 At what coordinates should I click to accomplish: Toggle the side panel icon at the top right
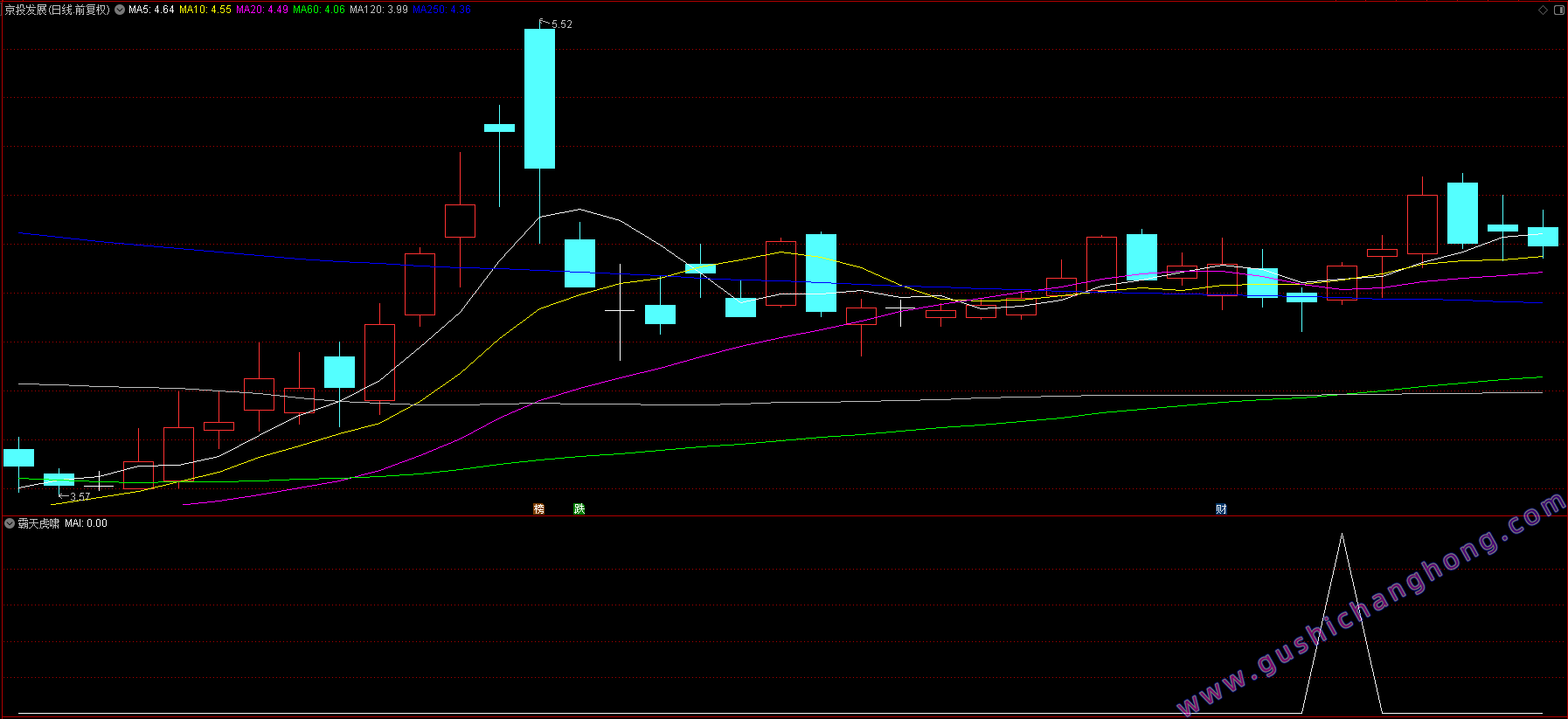click(1559, 10)
